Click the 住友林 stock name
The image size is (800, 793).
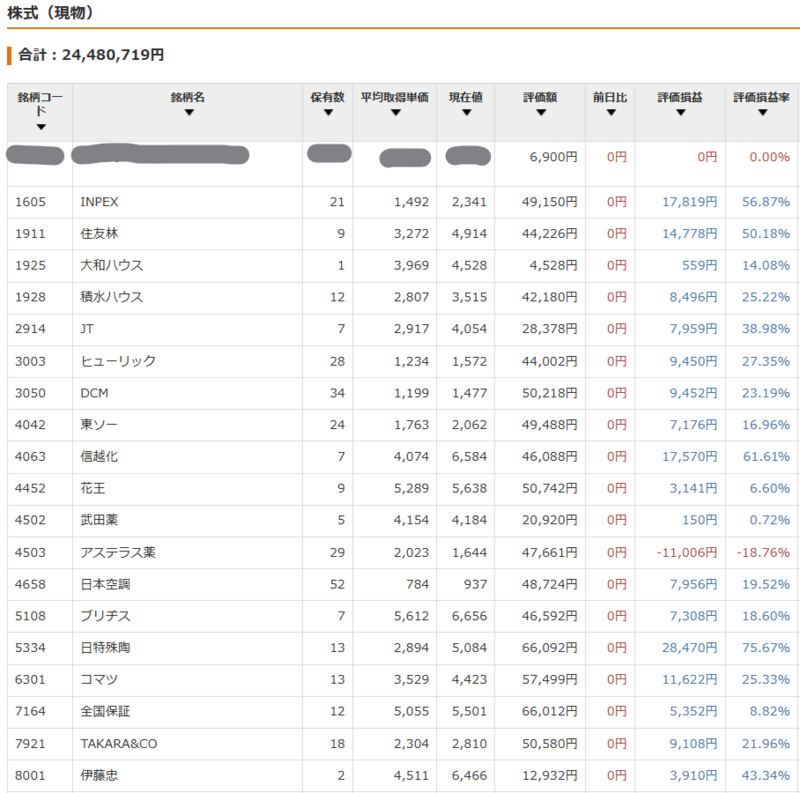tap(99, 234)
